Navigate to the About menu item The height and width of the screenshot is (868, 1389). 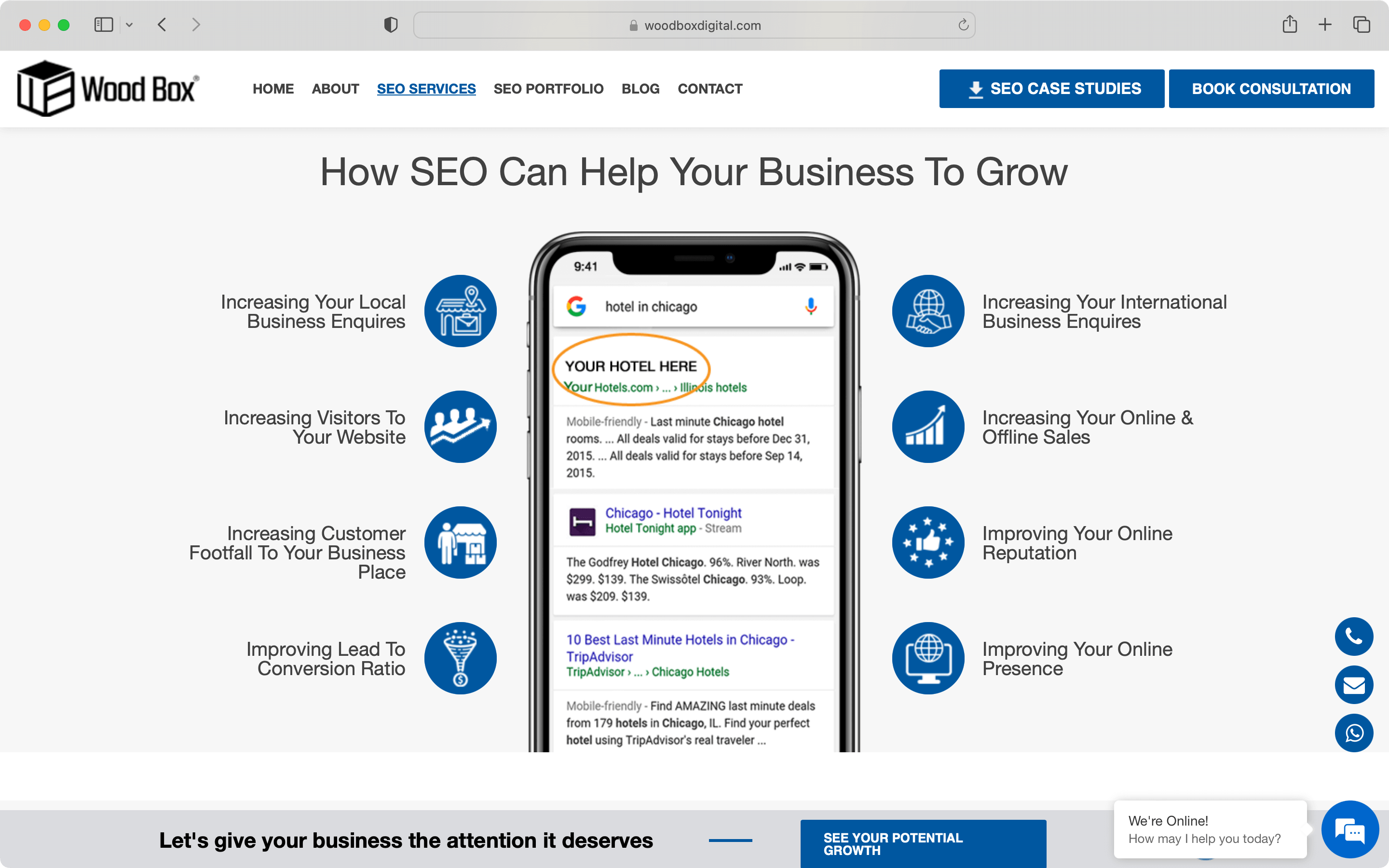[335, 88]
